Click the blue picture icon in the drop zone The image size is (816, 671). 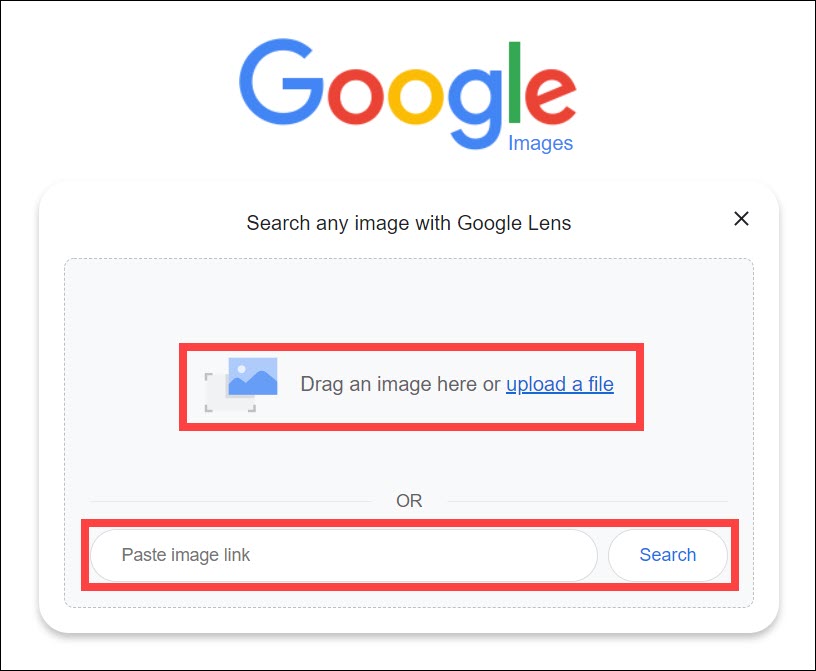(253, 376)
